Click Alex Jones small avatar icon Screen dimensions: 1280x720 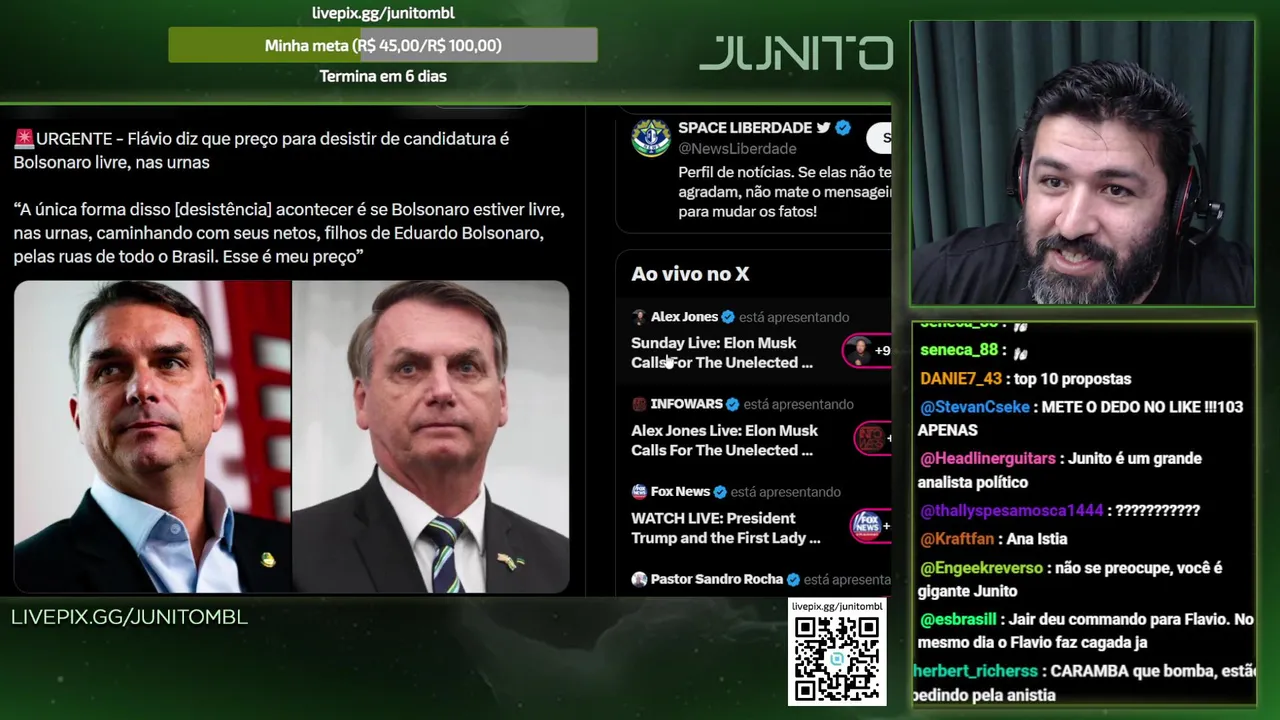click(x=639, y=317)
